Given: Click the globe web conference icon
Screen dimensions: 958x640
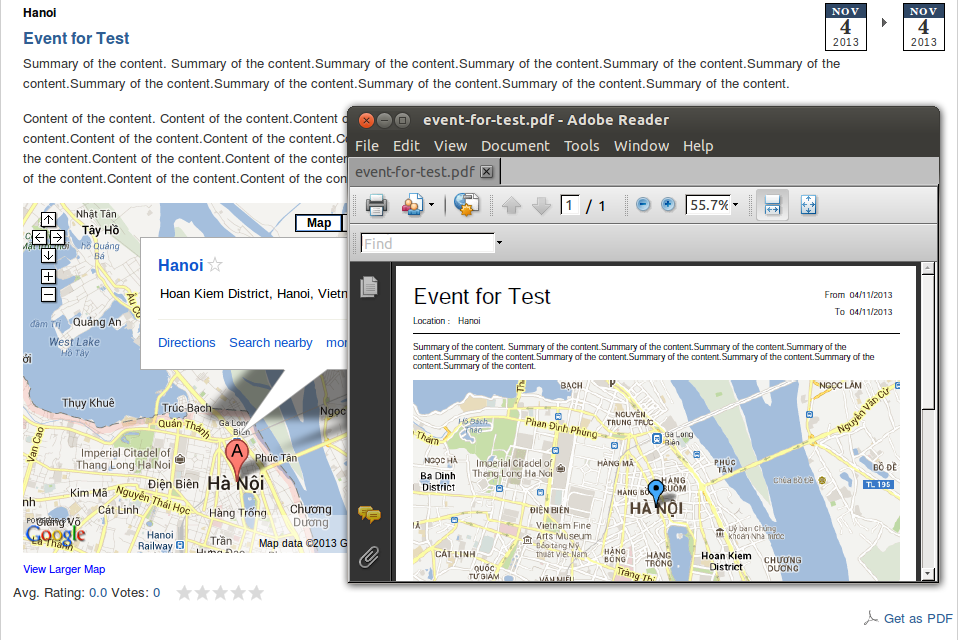Looking at the screenshot, I should pyautogui.click(x=467, y=205).
